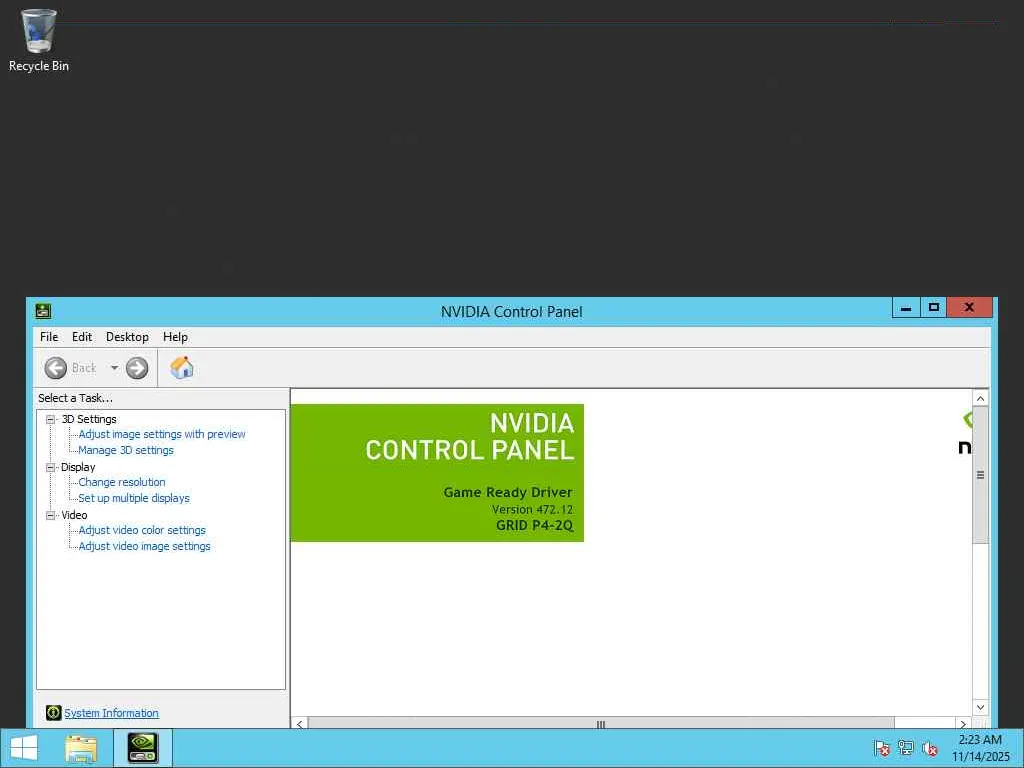This screenshot has height=768, width=1024.
Task: Open the Windows Start button
Action: click(x=24, y=748)
